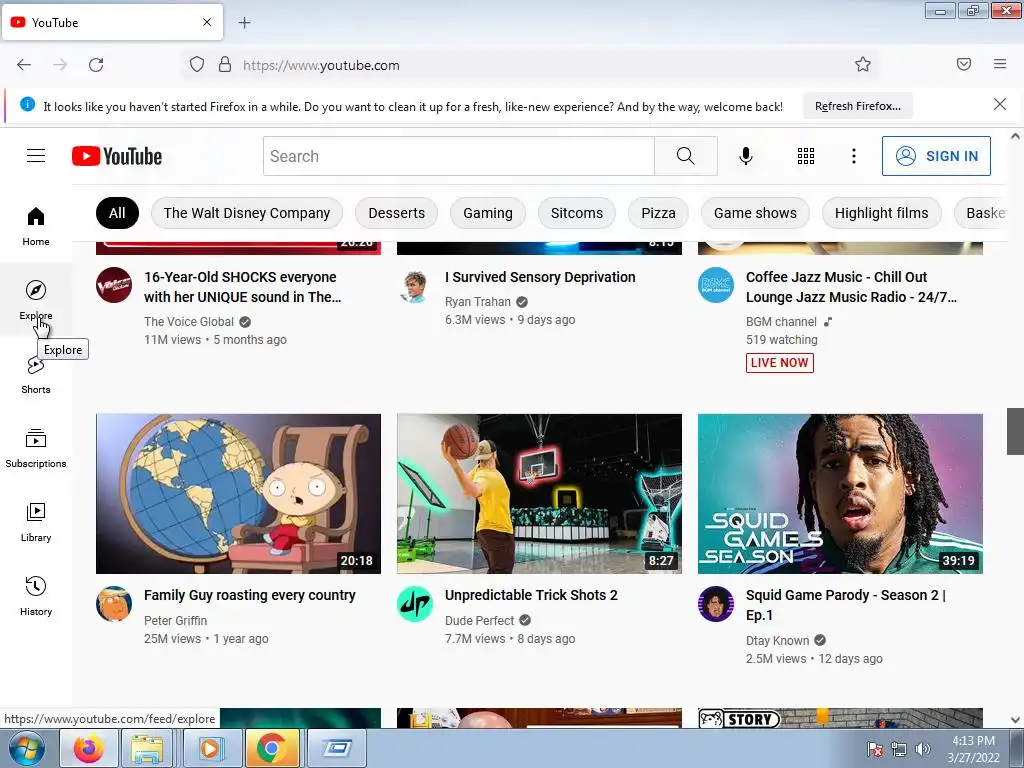Select the All filter chip
The image size is (1024, 768).
[117, 213]
